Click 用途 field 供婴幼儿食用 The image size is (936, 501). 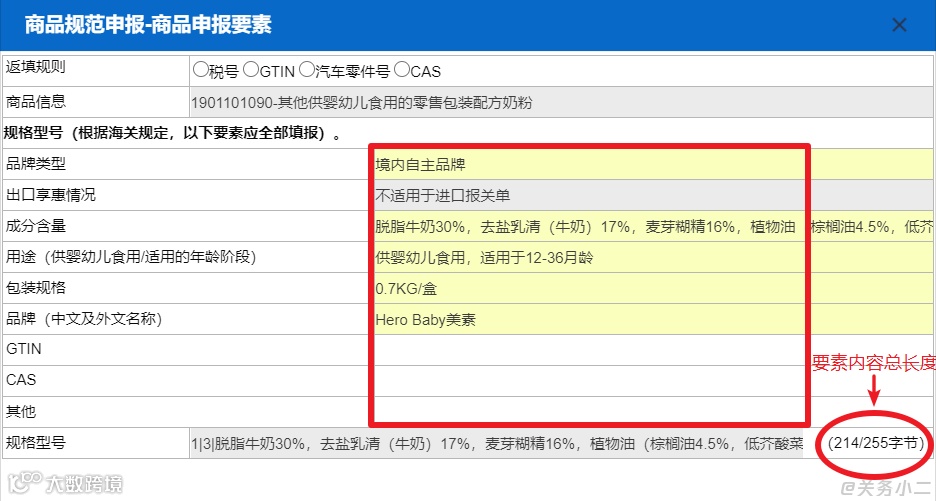point(652,257)
